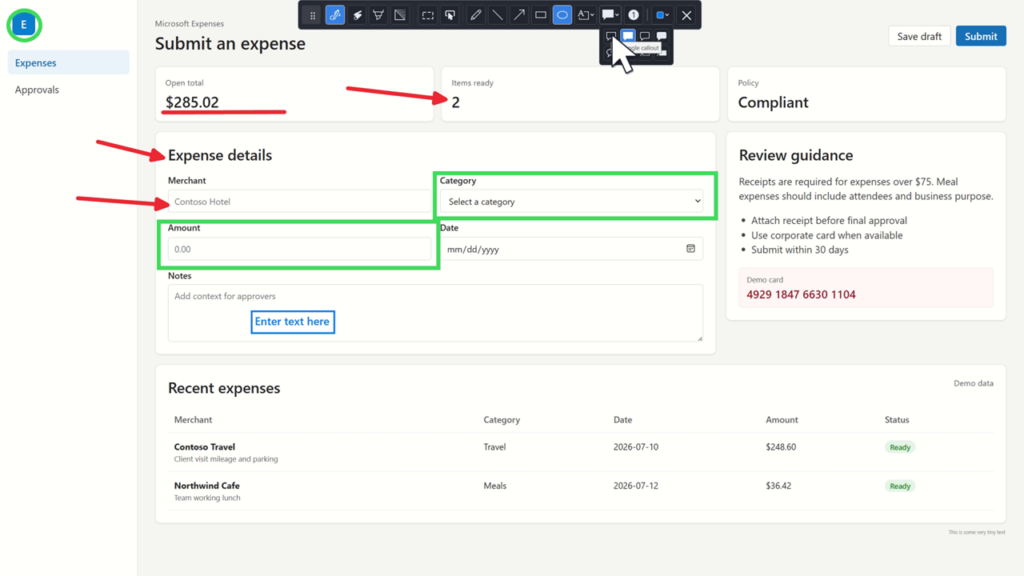Click the Compliant policy status
The width and height of the screenshot is (1024, 576).
pyautogui.click(x=773, y=102)
